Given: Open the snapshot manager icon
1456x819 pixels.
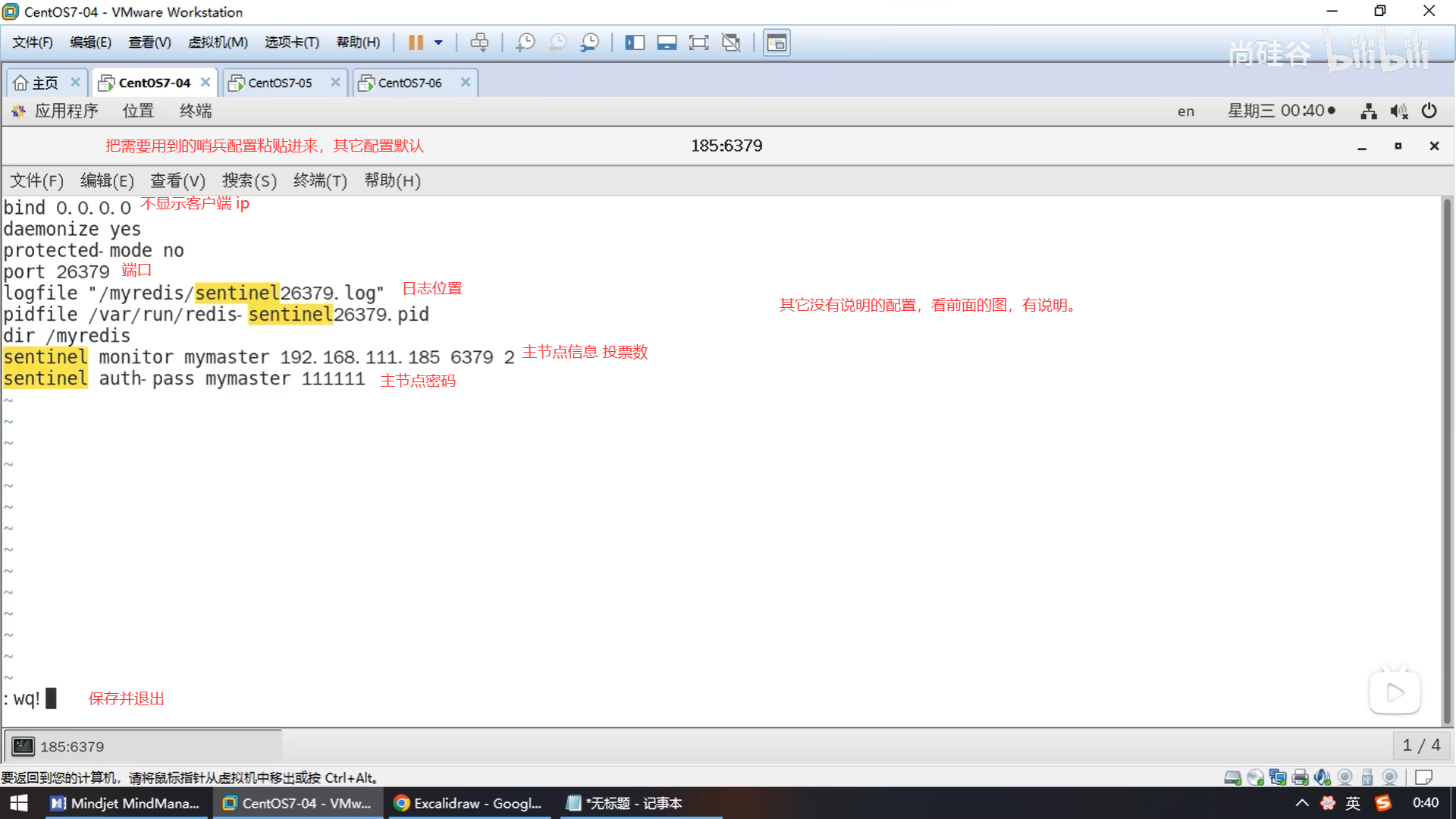Looking at the screenshot, I should click(589, 42).
